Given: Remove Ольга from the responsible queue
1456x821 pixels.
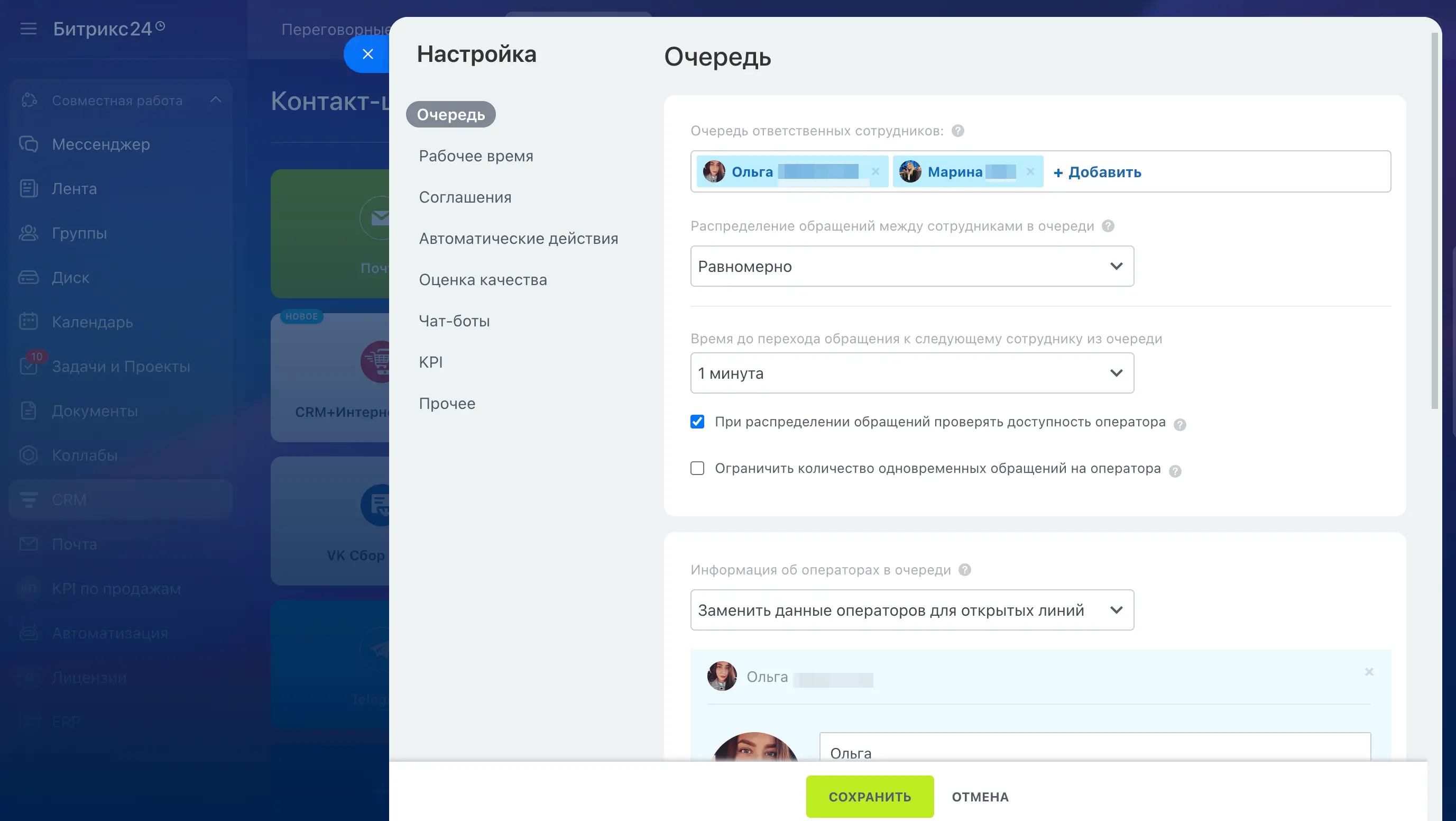Looking at the screenshot, I should click(x=875, y=171).
